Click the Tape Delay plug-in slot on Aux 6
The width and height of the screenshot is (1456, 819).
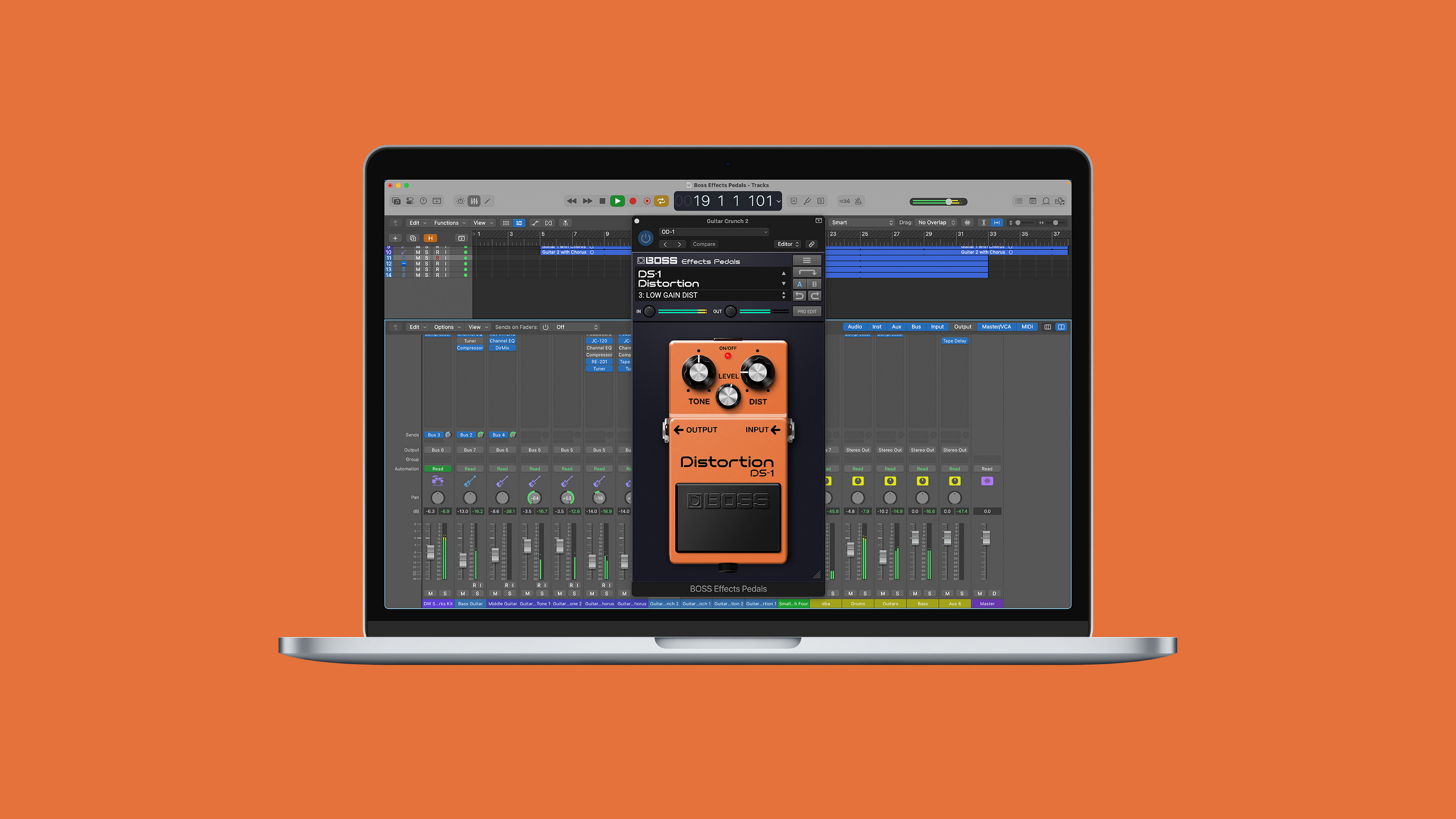955,341
